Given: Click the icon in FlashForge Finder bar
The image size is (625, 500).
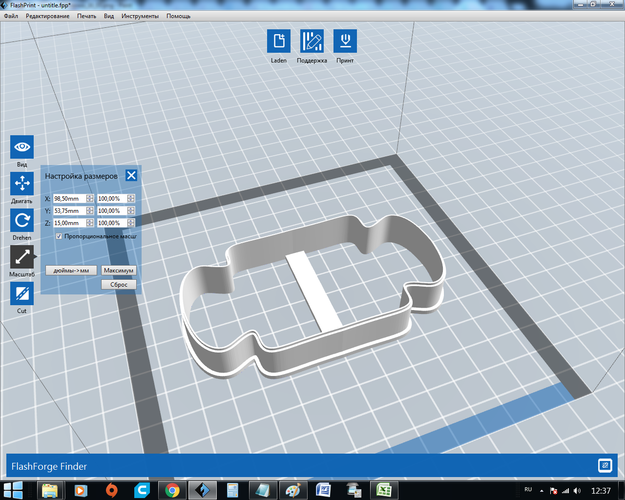Looking at the screenshot, I should (605, 465).
